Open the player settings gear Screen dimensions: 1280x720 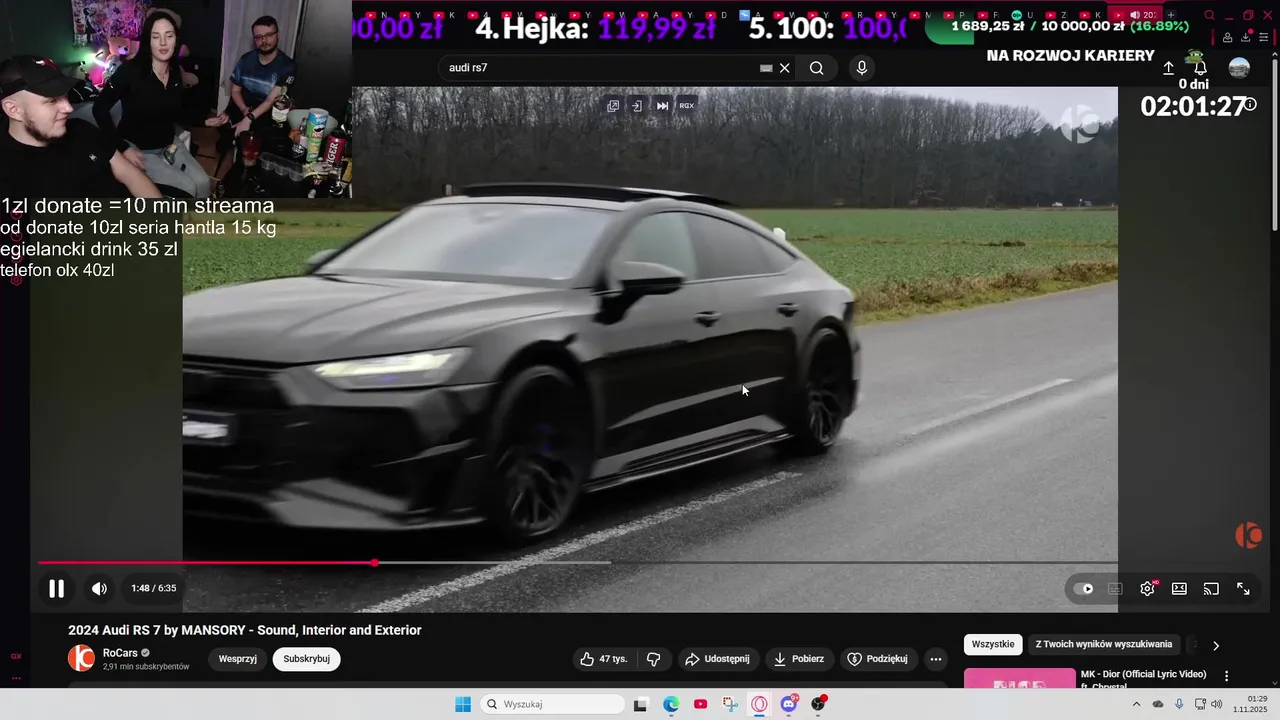coord(1147,589)
